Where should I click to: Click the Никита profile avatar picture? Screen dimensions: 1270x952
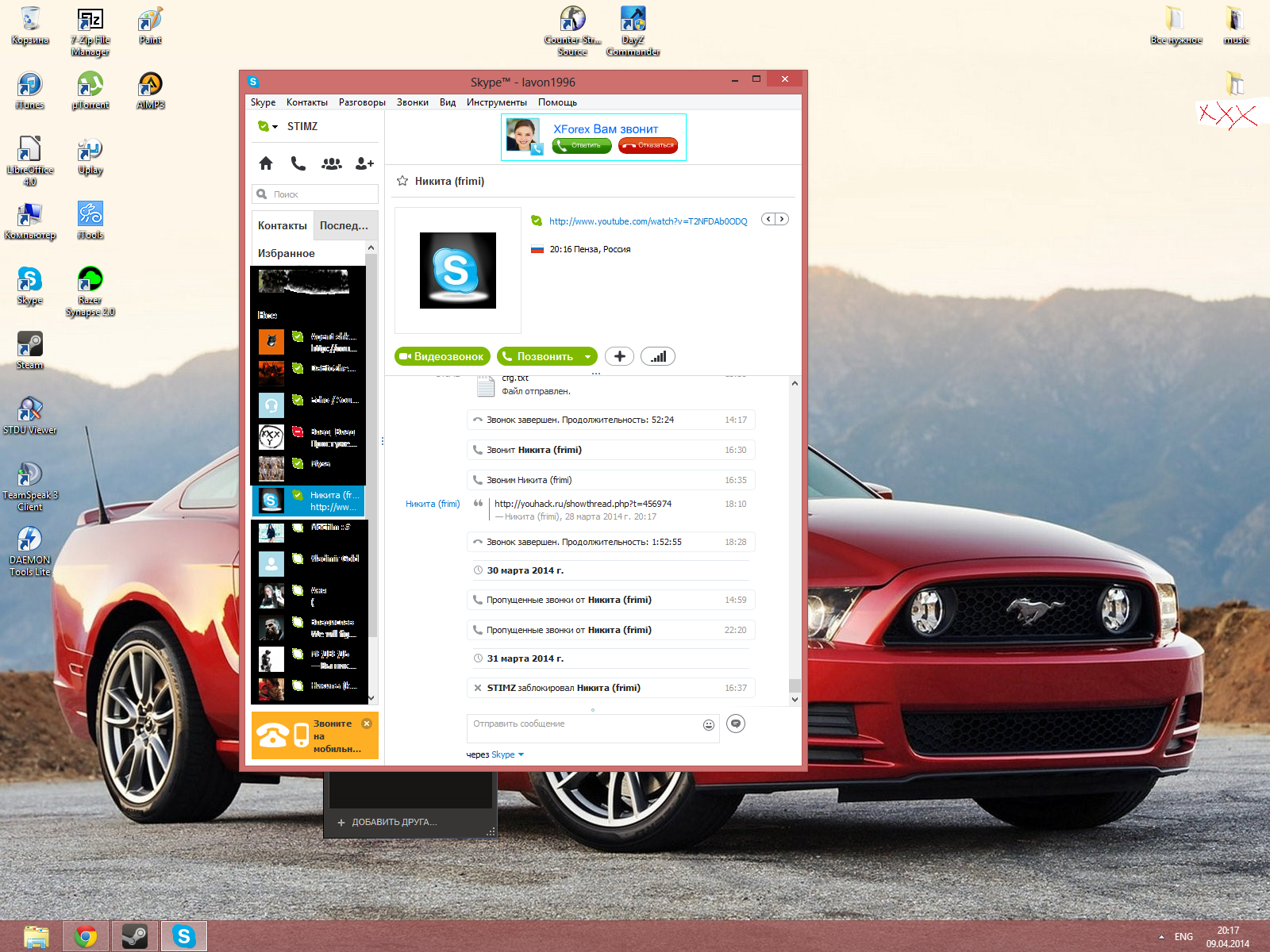(458, 271)
